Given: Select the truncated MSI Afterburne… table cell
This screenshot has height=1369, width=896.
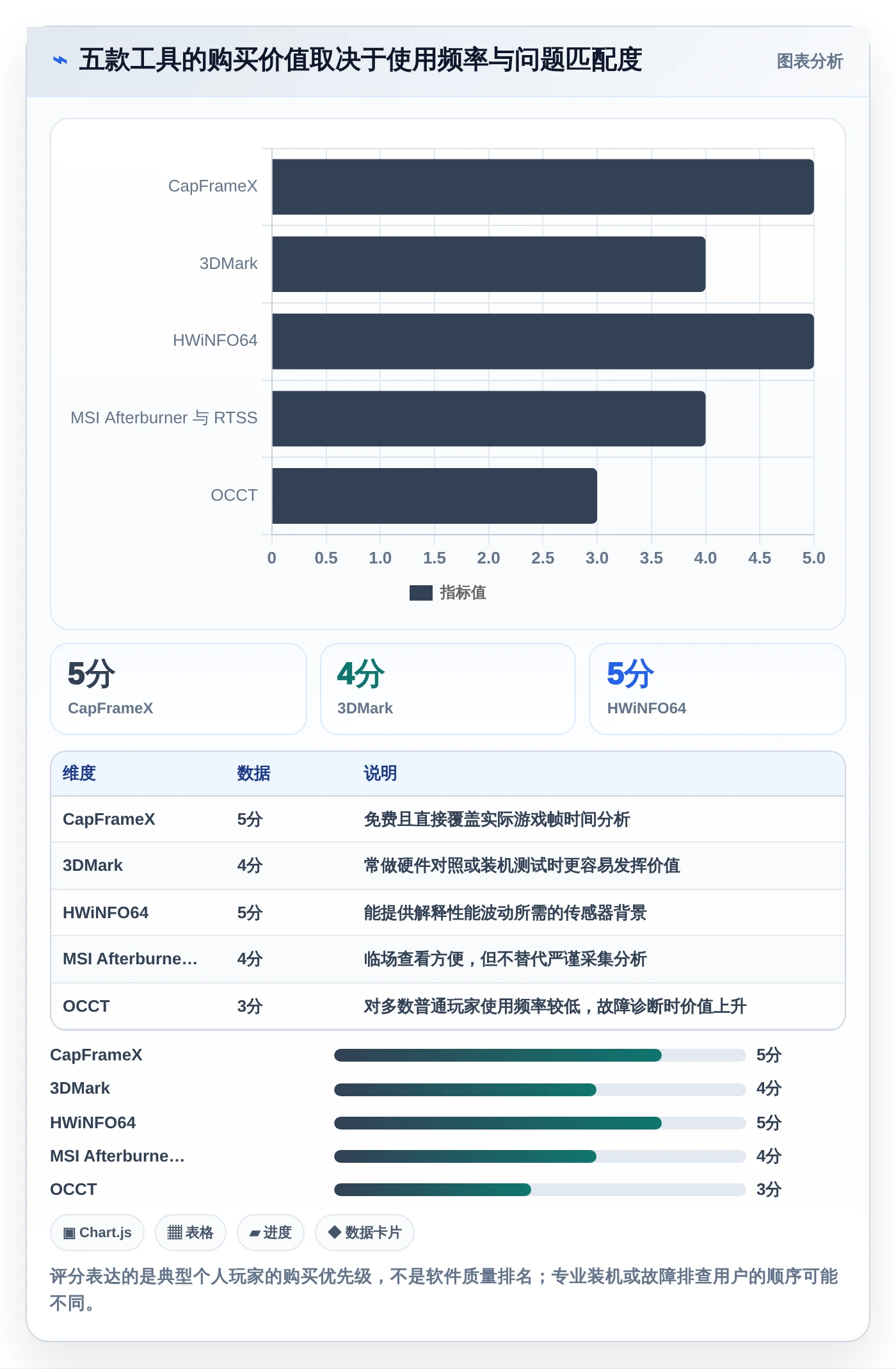Looking at the screenshot, I should tap(130, 959).
